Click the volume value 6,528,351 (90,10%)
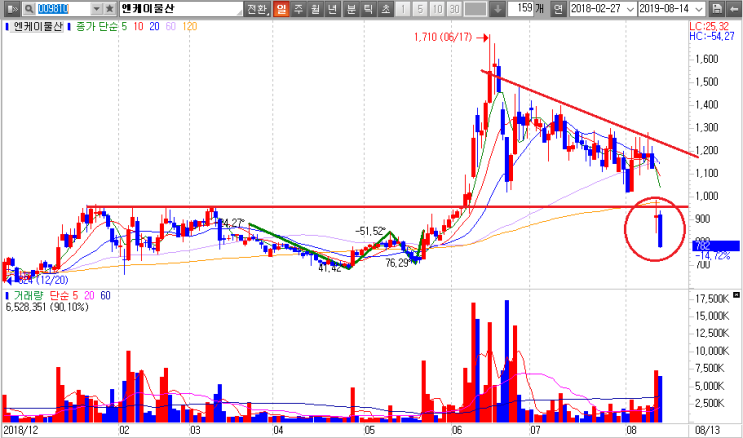 47,307
